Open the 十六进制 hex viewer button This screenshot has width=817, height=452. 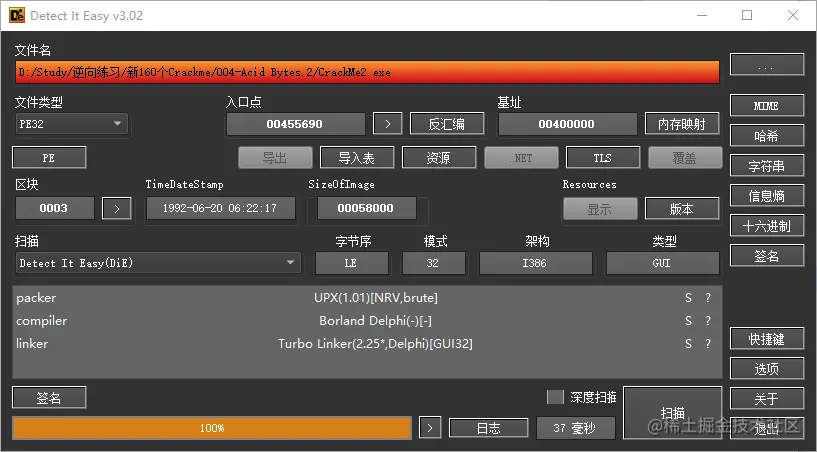coord(767,226)
